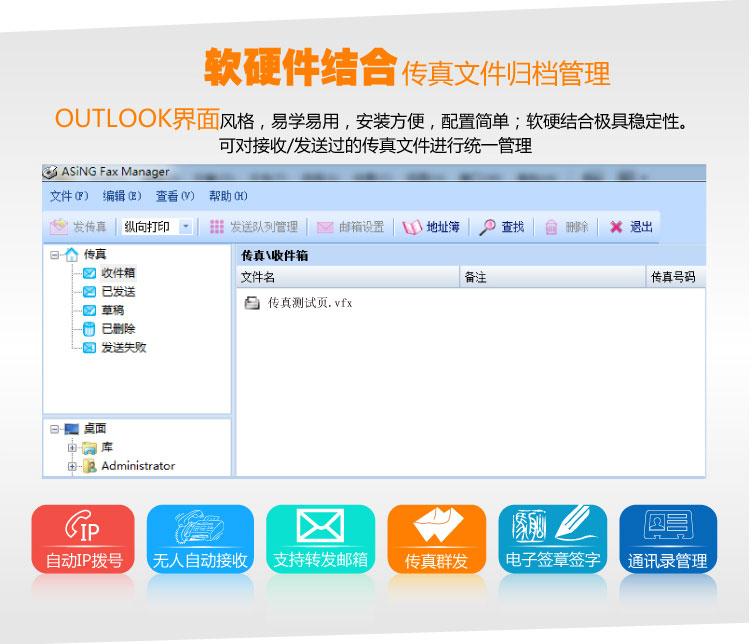Select the 已发送 sent folder
The height and width of the screenshot is (644, 750).
click(x=117, y=291)
